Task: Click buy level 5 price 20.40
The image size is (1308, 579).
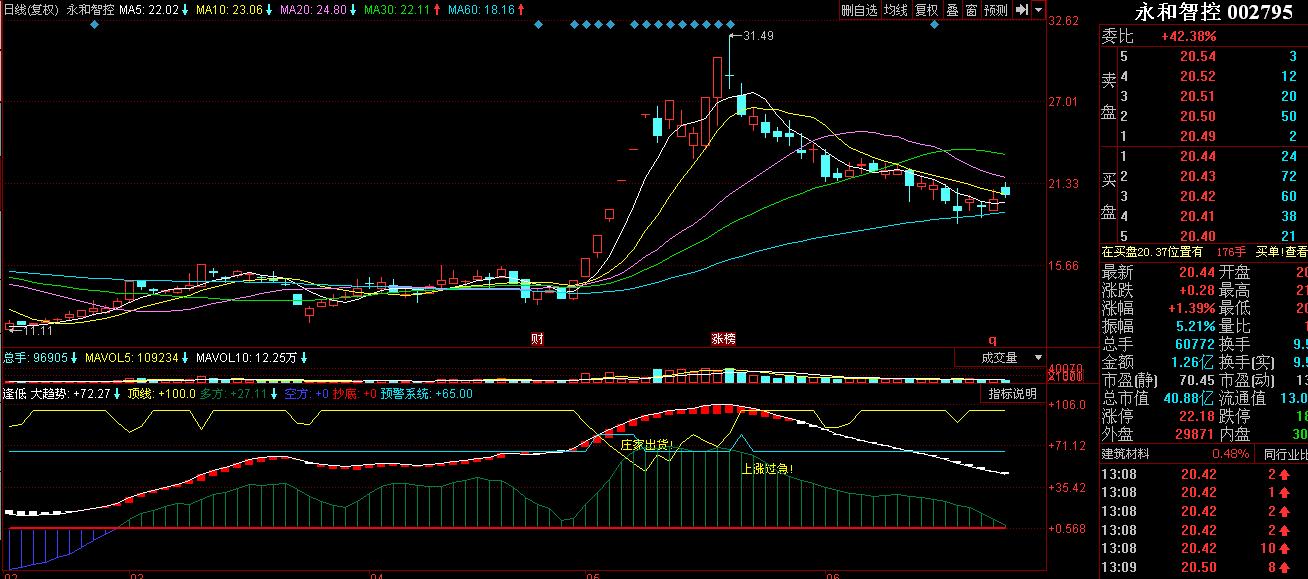Action: (1198, 237)
